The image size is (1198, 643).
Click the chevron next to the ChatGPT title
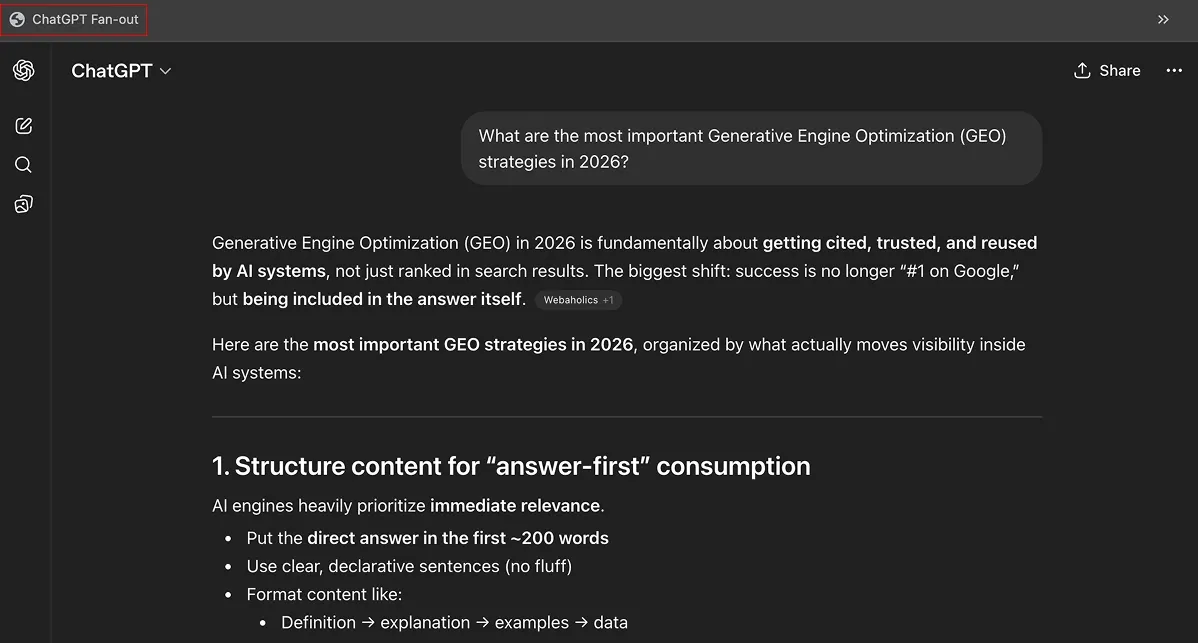coord(166,71)
